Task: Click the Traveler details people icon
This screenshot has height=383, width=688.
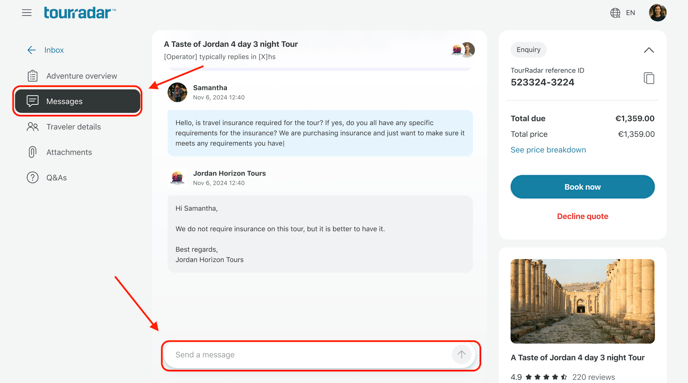Action: 32,127
